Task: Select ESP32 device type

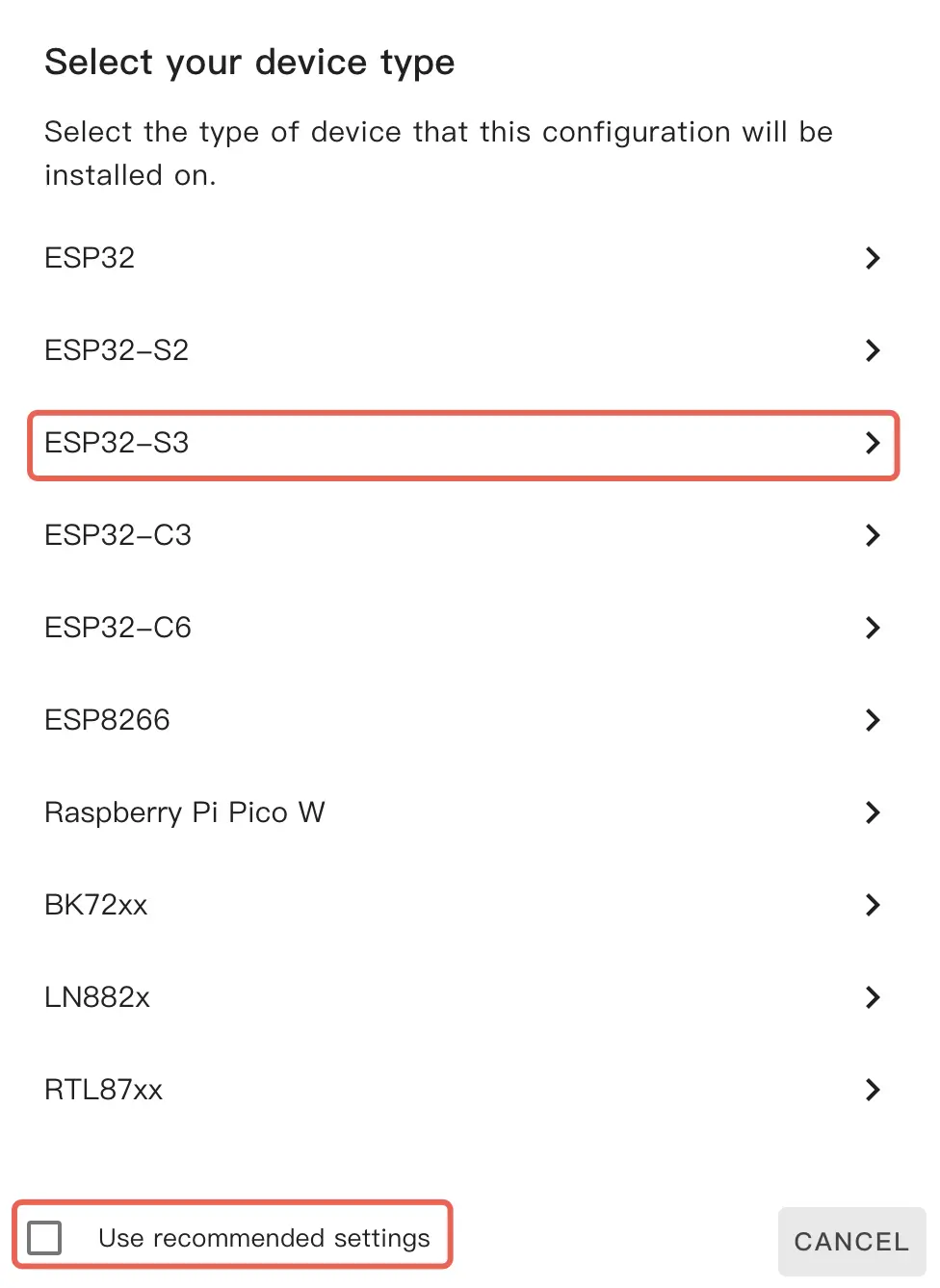Action: [x=91, y=258]
